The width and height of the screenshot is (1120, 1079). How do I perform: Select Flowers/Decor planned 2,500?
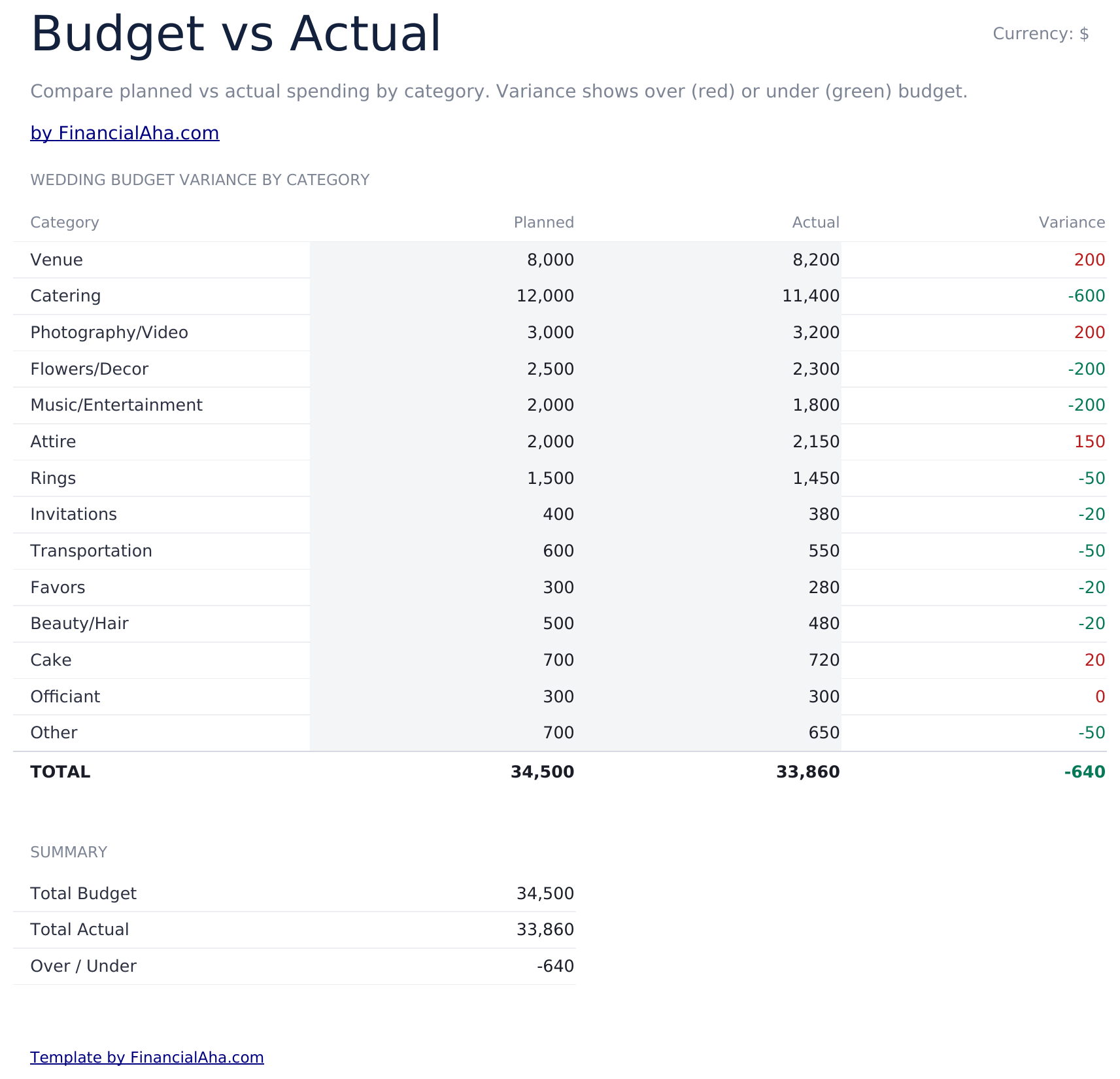pyautogui.click(x=551, y=369)
